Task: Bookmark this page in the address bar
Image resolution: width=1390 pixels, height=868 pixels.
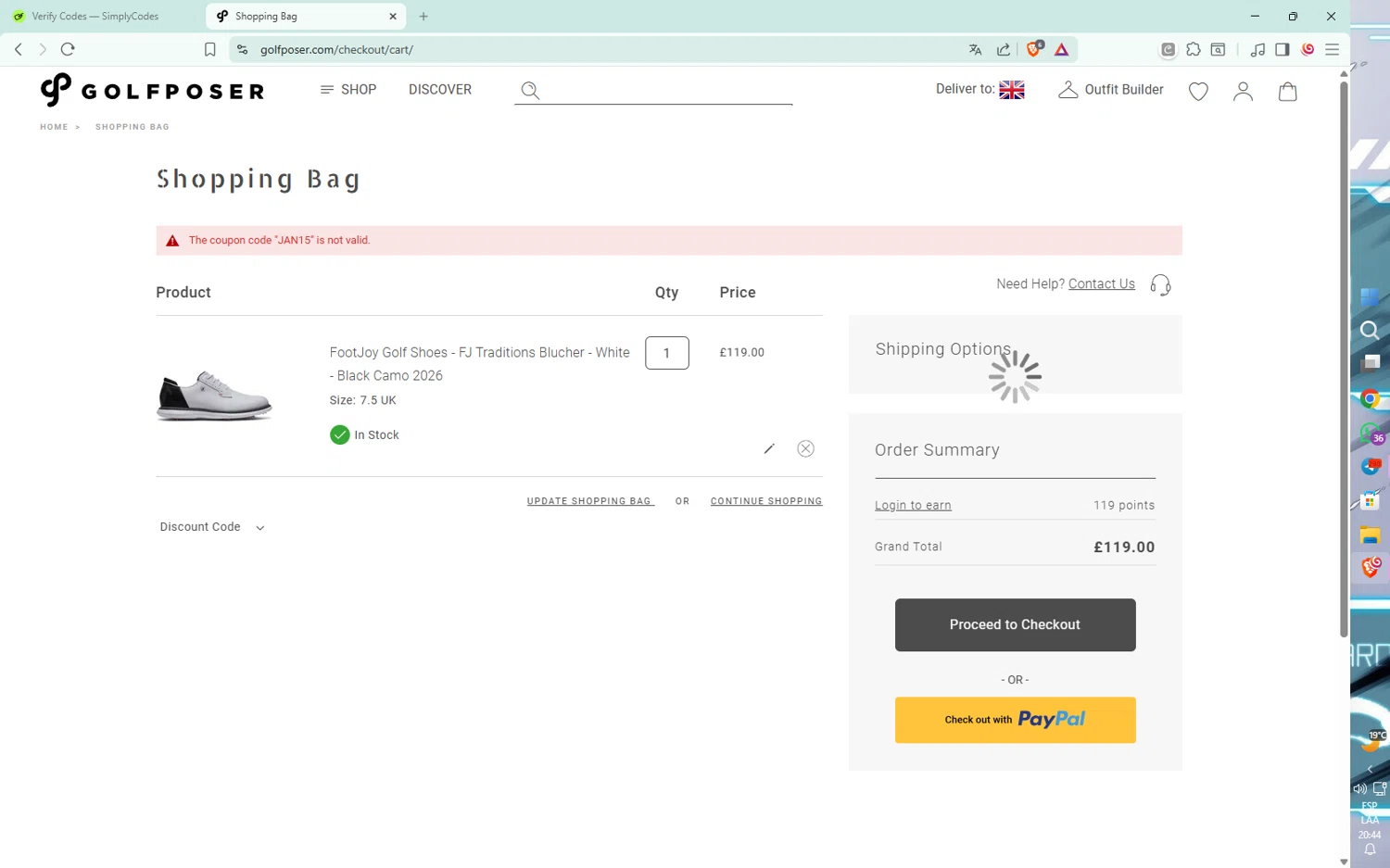Action: [210, 50]
